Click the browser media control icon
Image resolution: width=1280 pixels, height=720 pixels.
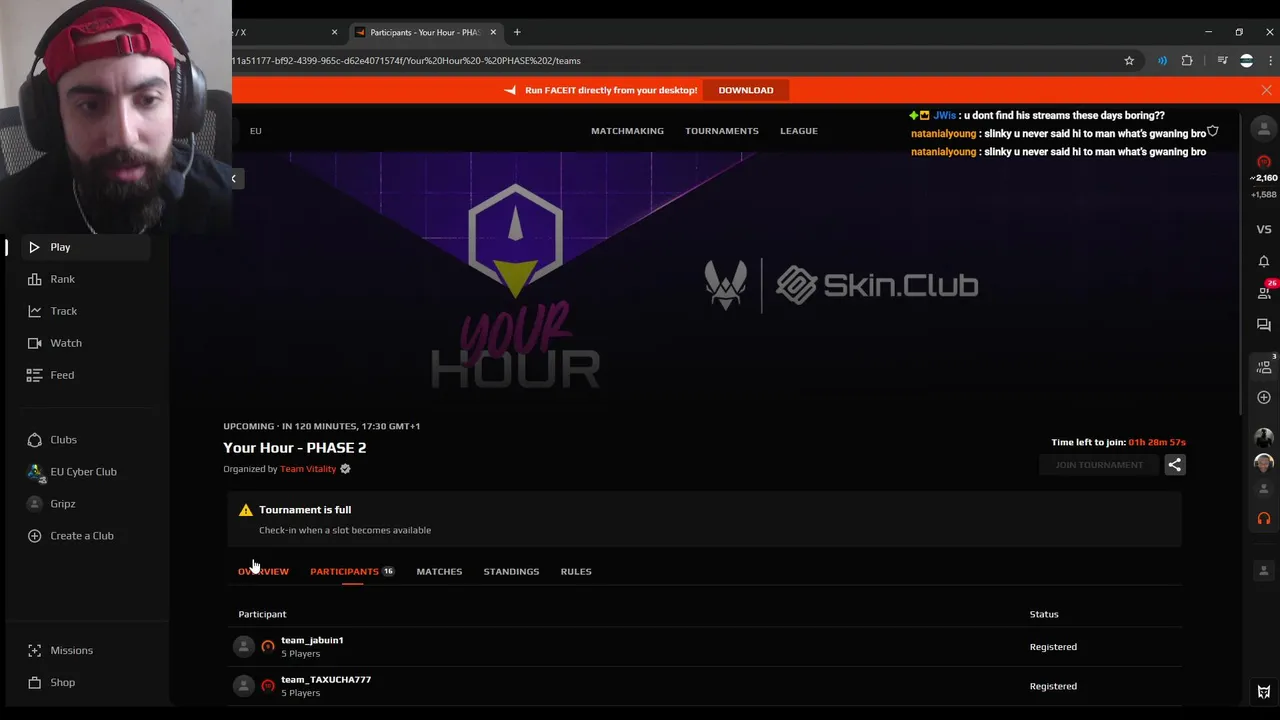(1222, 61)
